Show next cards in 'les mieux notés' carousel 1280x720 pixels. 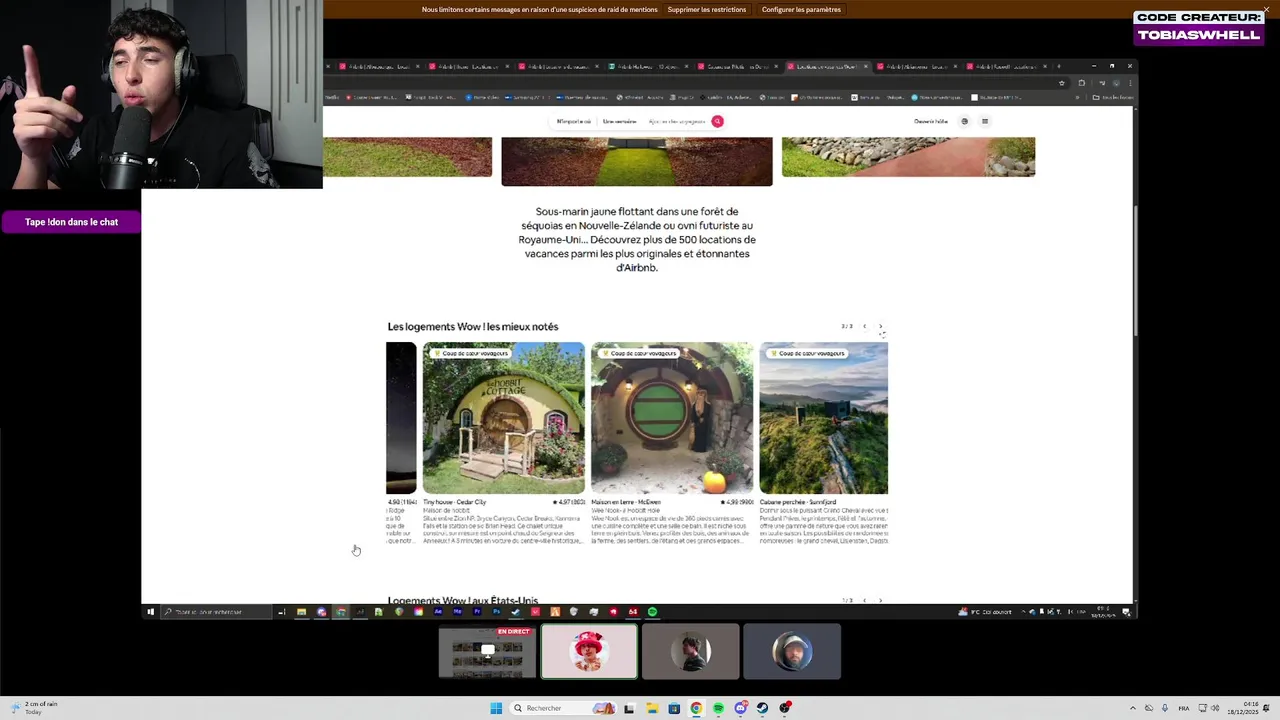click(x=880, y=326)
